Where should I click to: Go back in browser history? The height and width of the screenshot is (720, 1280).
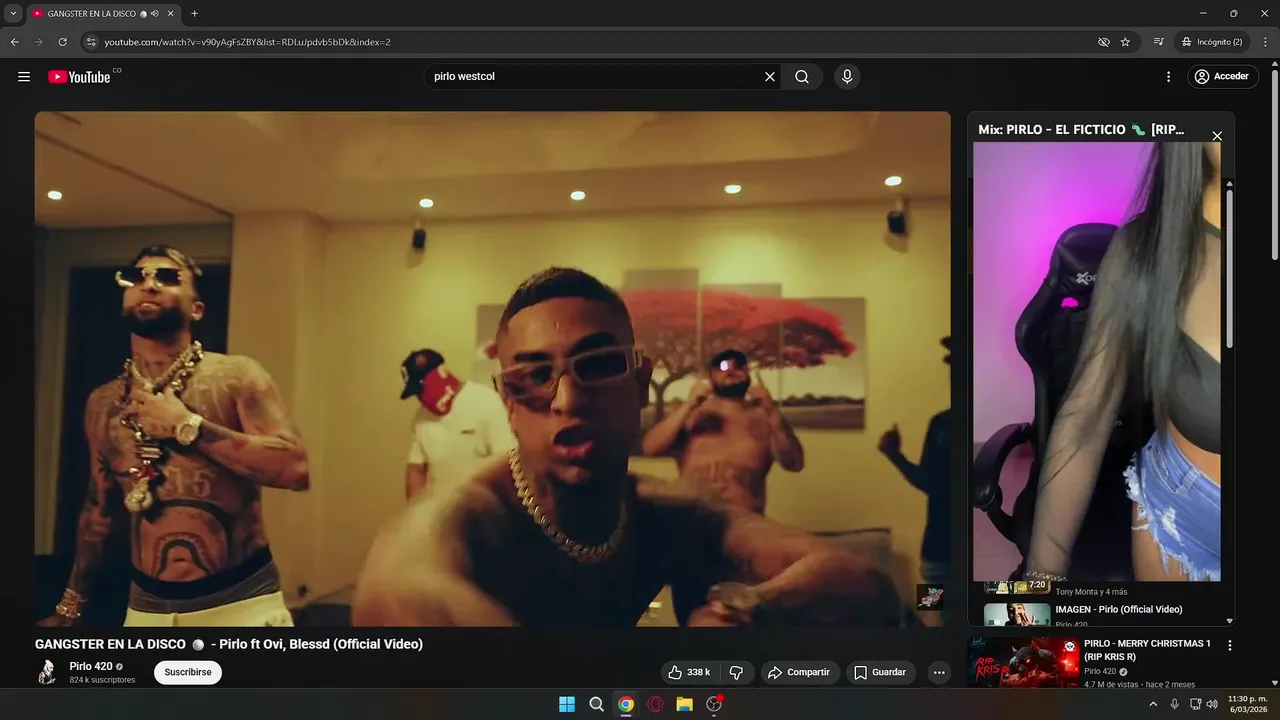tap(14, 42)
